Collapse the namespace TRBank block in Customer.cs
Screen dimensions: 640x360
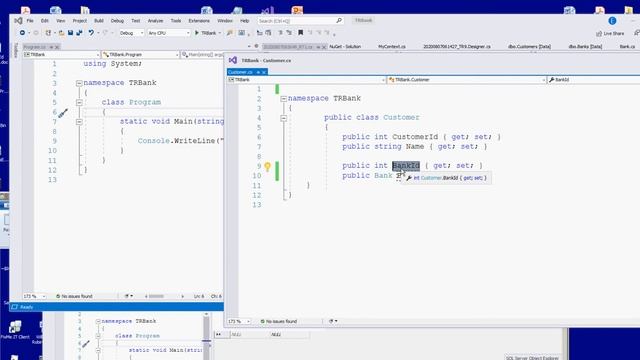[x=284, y=99]
